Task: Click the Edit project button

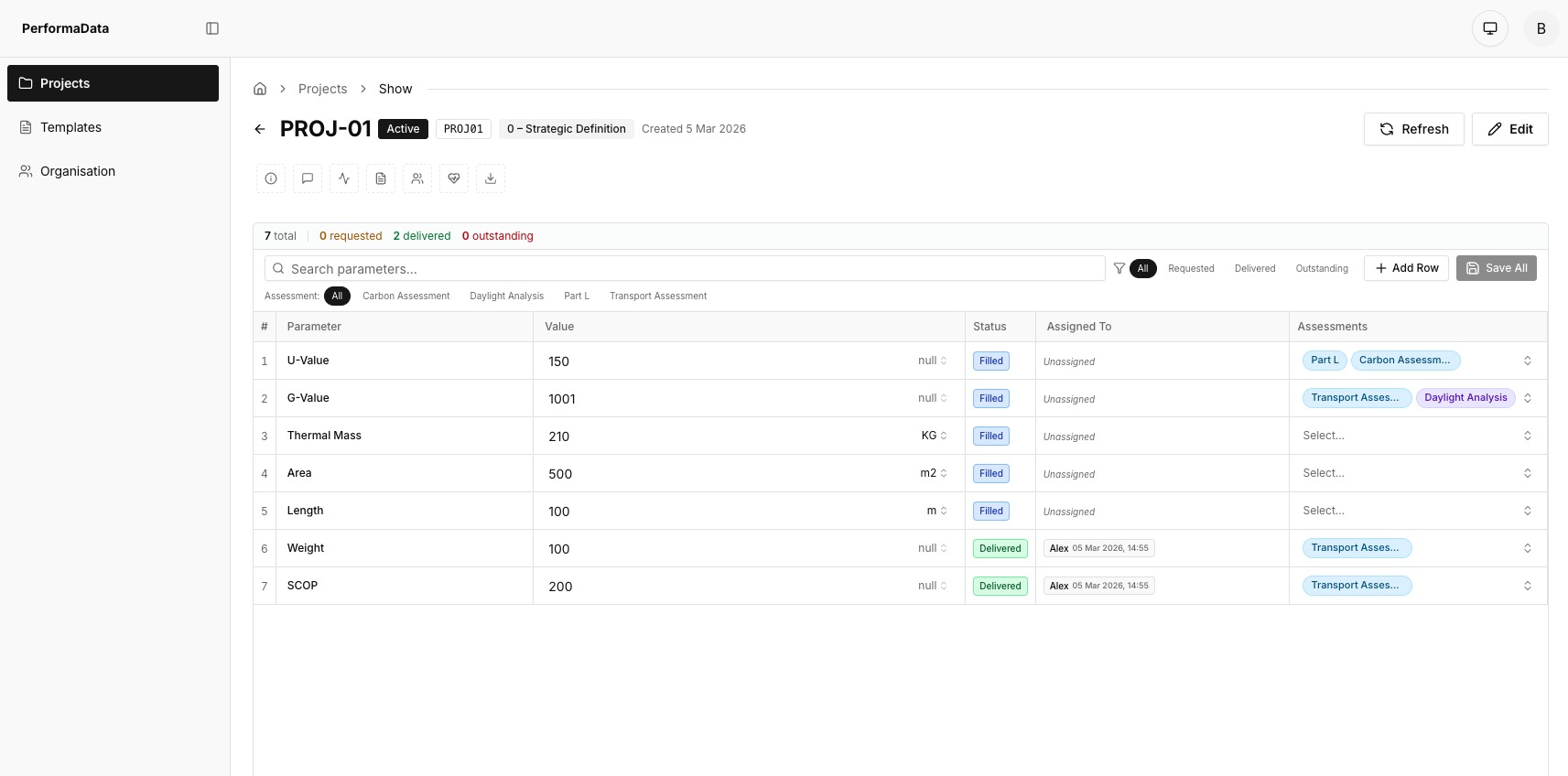Action: tap(1510, 129)
